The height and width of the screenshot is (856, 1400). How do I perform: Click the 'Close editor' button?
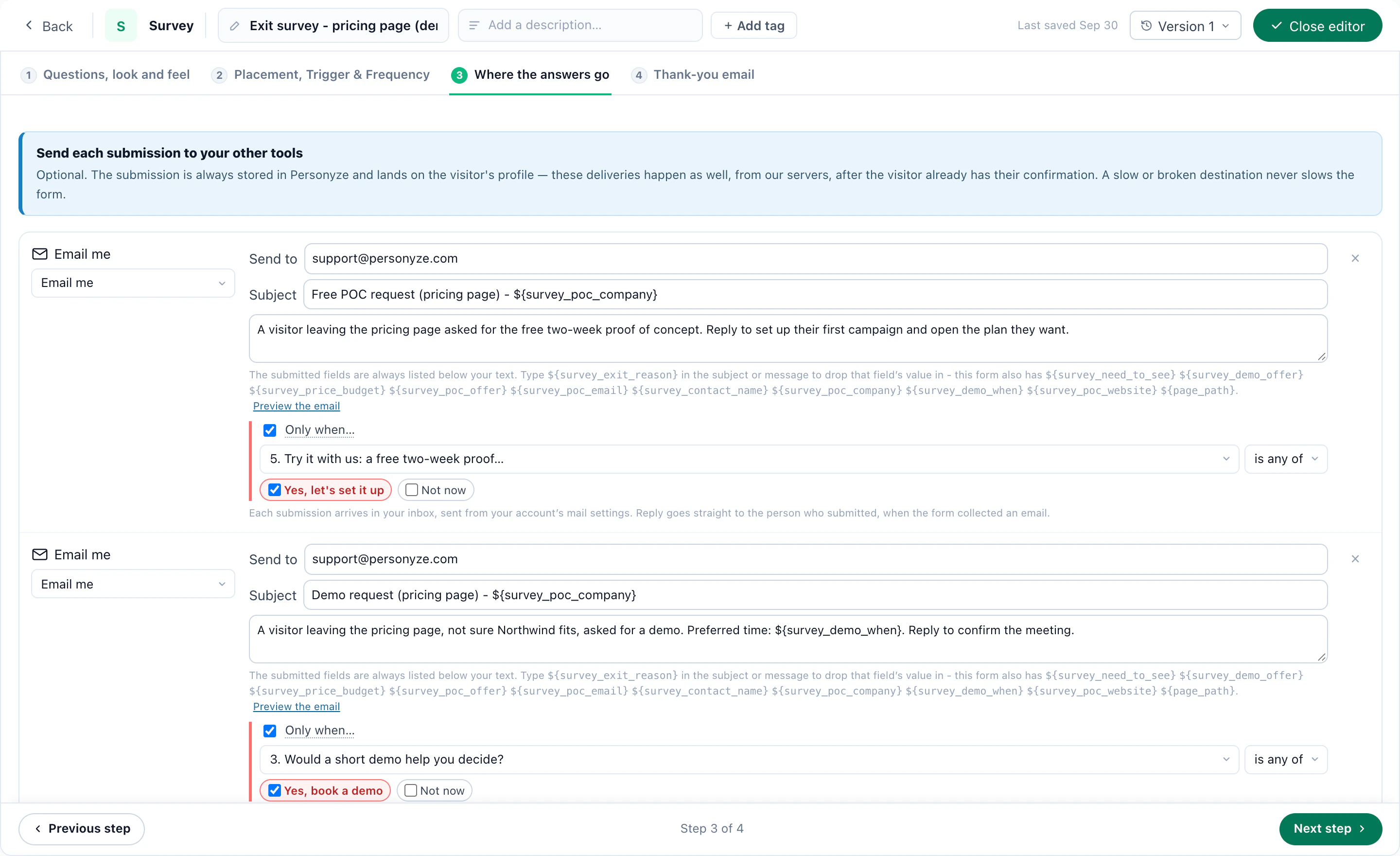tap(1317, 26)
